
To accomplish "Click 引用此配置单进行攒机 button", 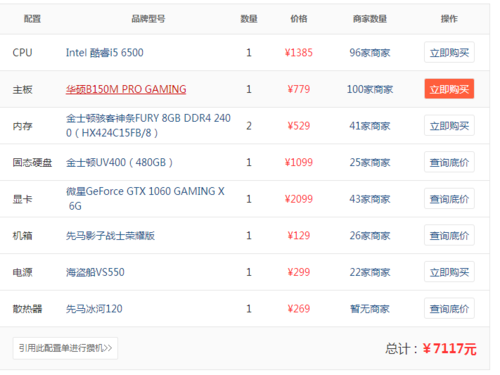I will coord(65,348).
